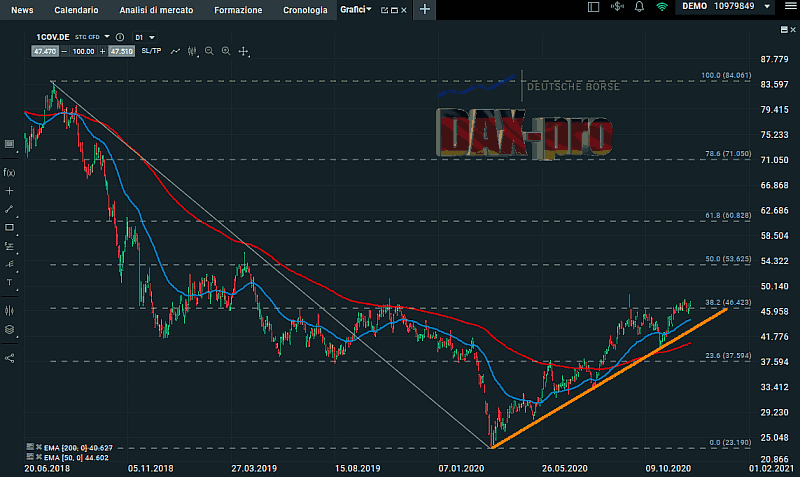Click the 45.958 value on price axis

(x=774, y=311)
